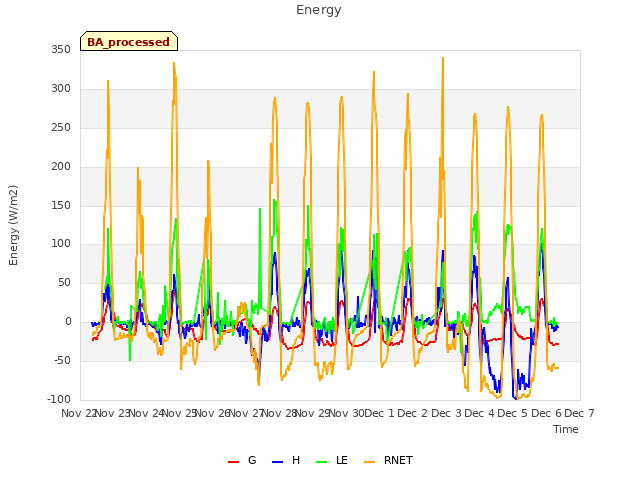Image resolution: width=640 pixels, height=480 pixels.
Task: Click the 50 y-axis tick label
Action: coord(64,282)
